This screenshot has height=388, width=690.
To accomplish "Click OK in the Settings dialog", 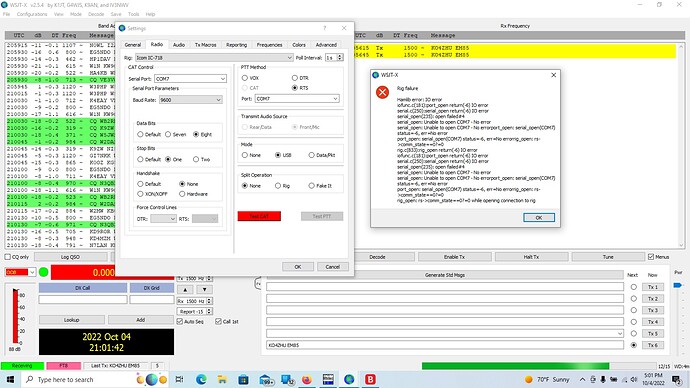I will click(297, 267).
